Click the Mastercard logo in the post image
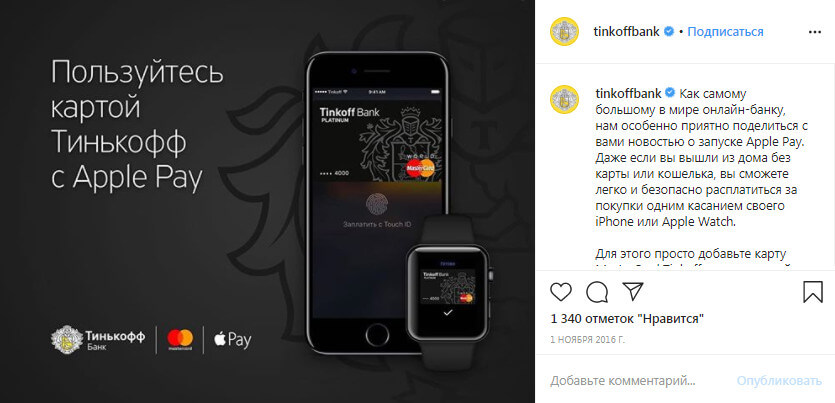The image size is (835, 403). [180, 340]
